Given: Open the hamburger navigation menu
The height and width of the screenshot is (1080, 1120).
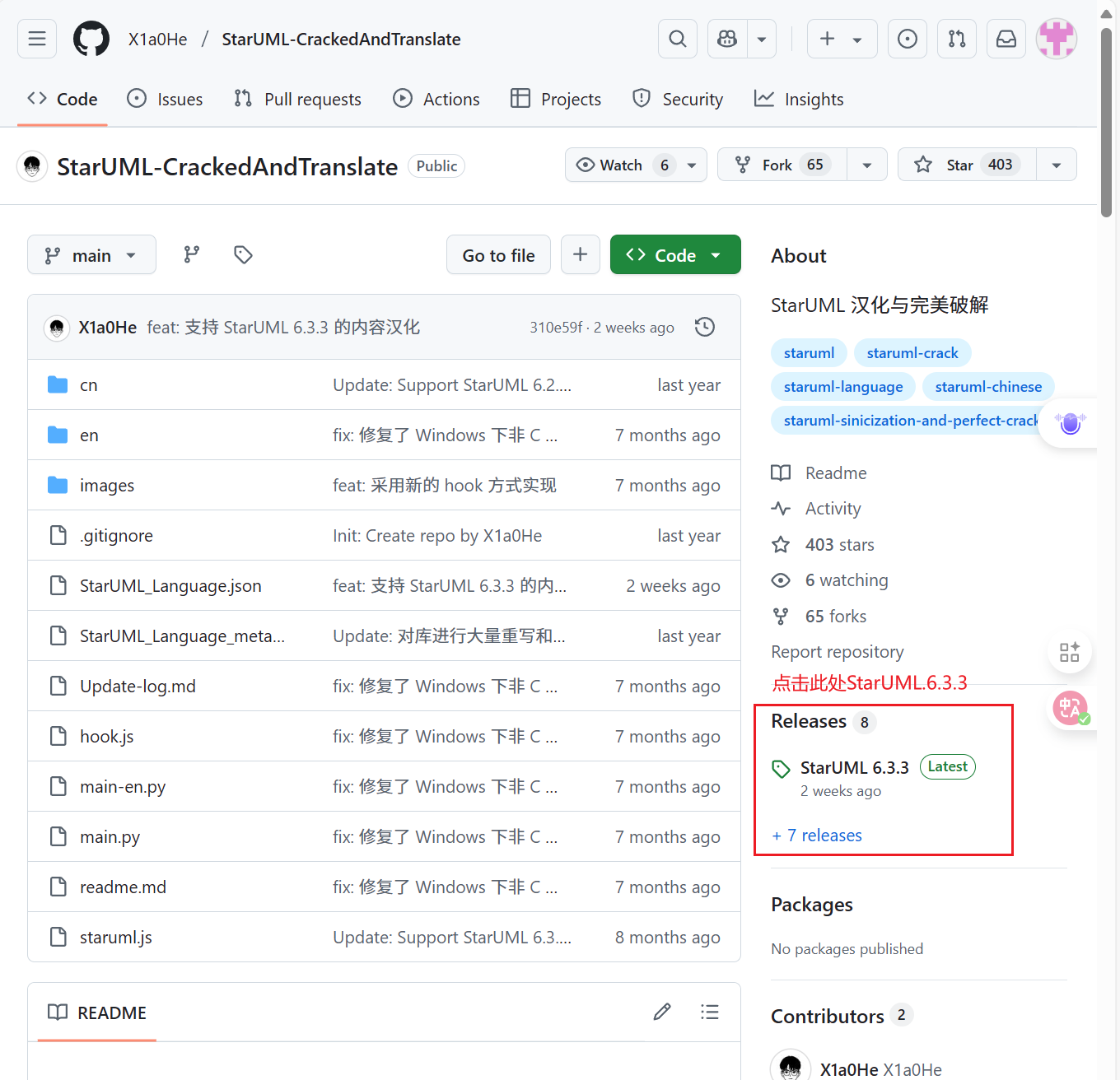Looking at the screenshot, I should click(37, 39).
